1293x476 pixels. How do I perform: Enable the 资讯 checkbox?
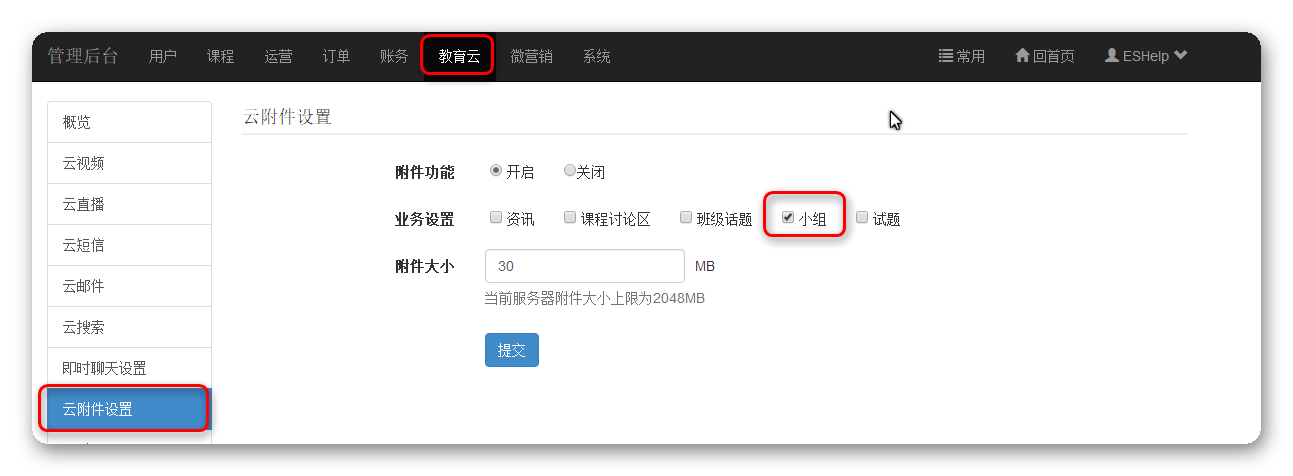[496, 218]
